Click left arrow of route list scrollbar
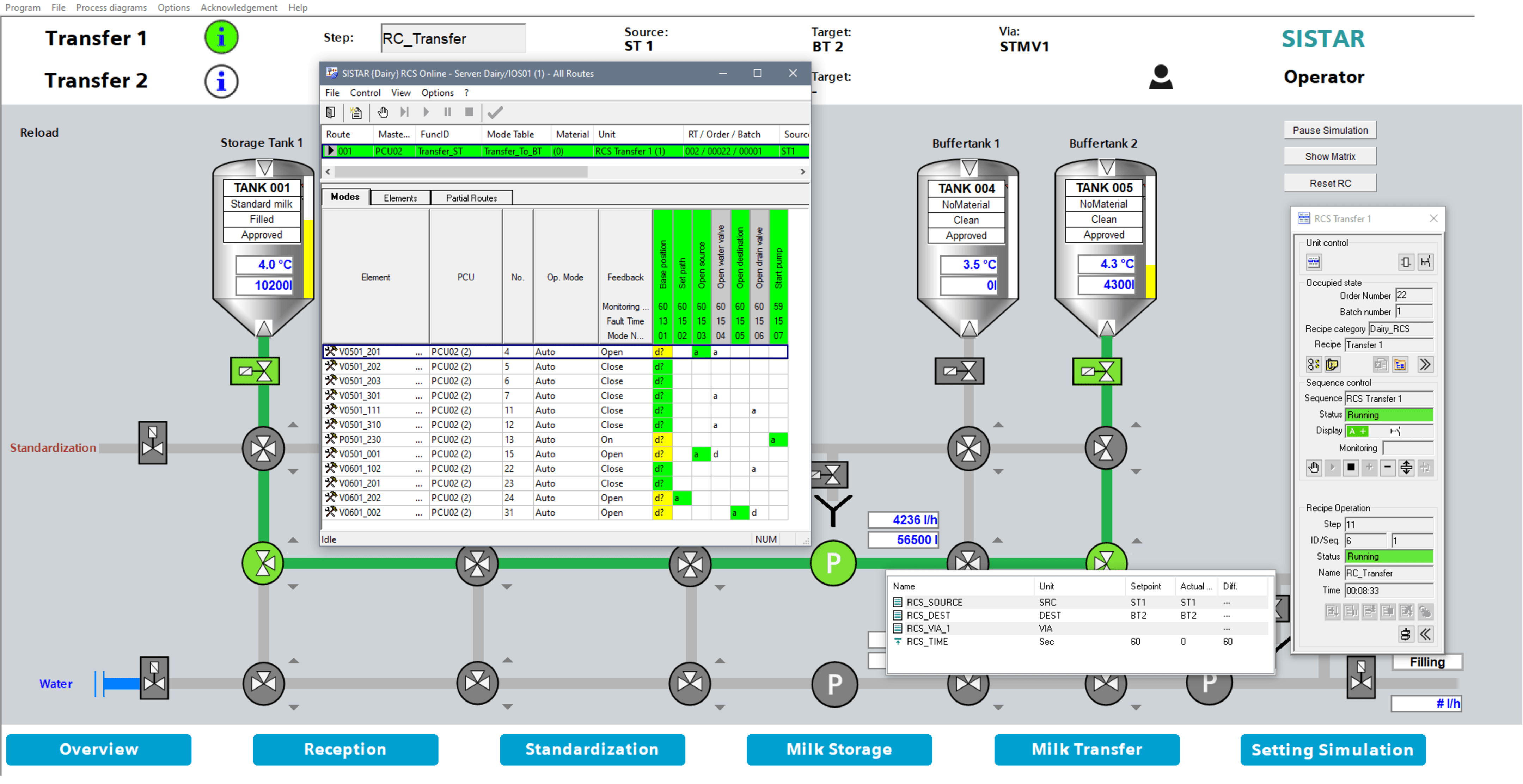The width and height of the screenshot is (1523, 784). [328, 172]
